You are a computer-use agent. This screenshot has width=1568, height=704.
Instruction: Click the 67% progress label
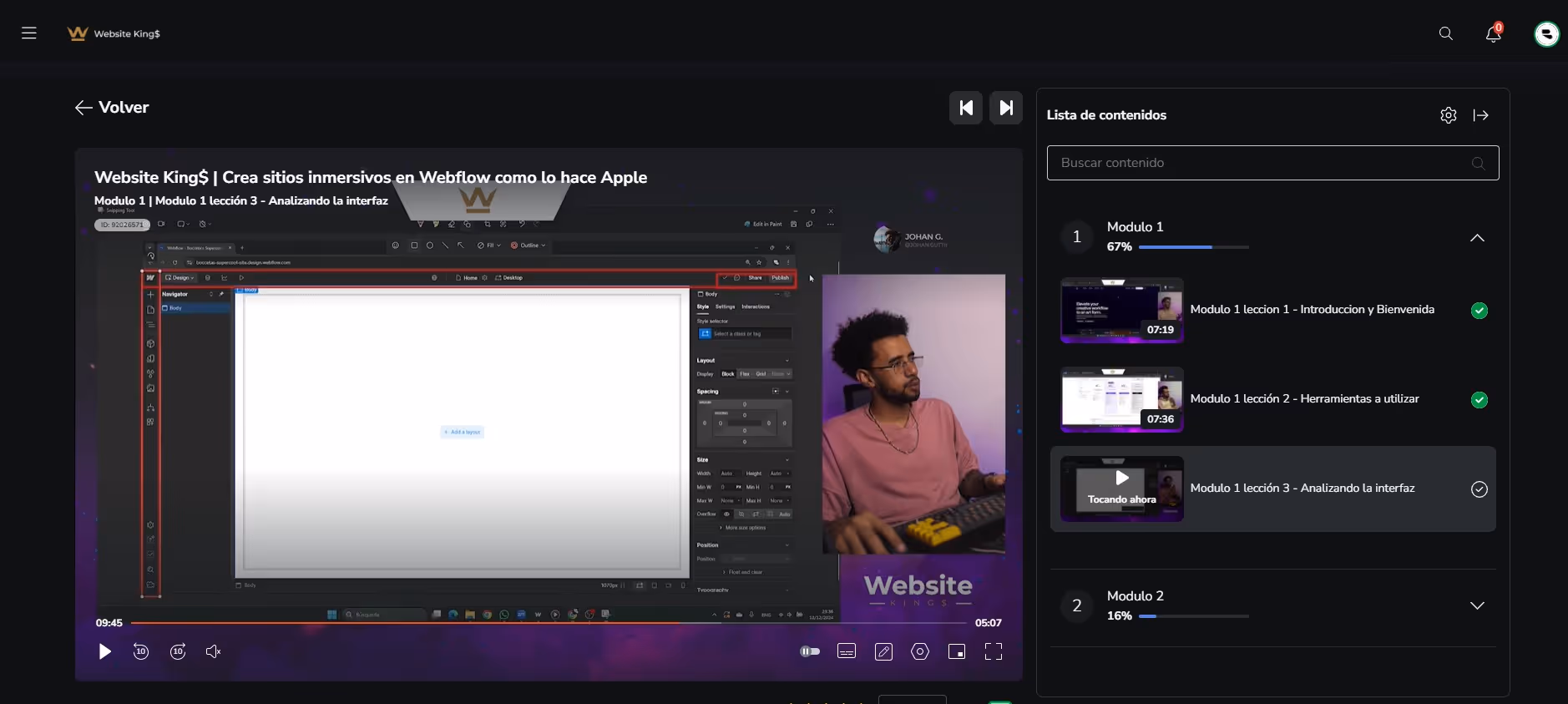1120,247
